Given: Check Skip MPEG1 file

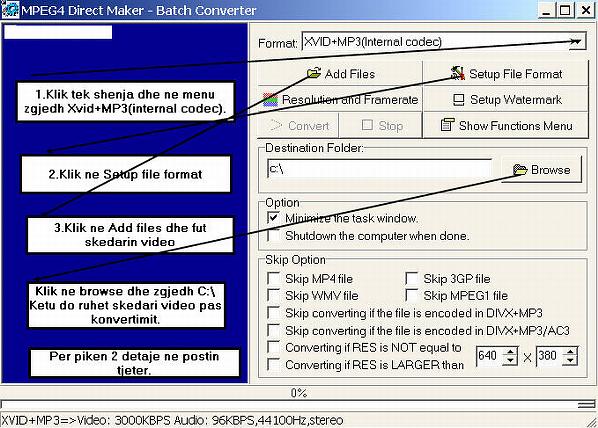Looking at the screenshot, I should [412, 295].
